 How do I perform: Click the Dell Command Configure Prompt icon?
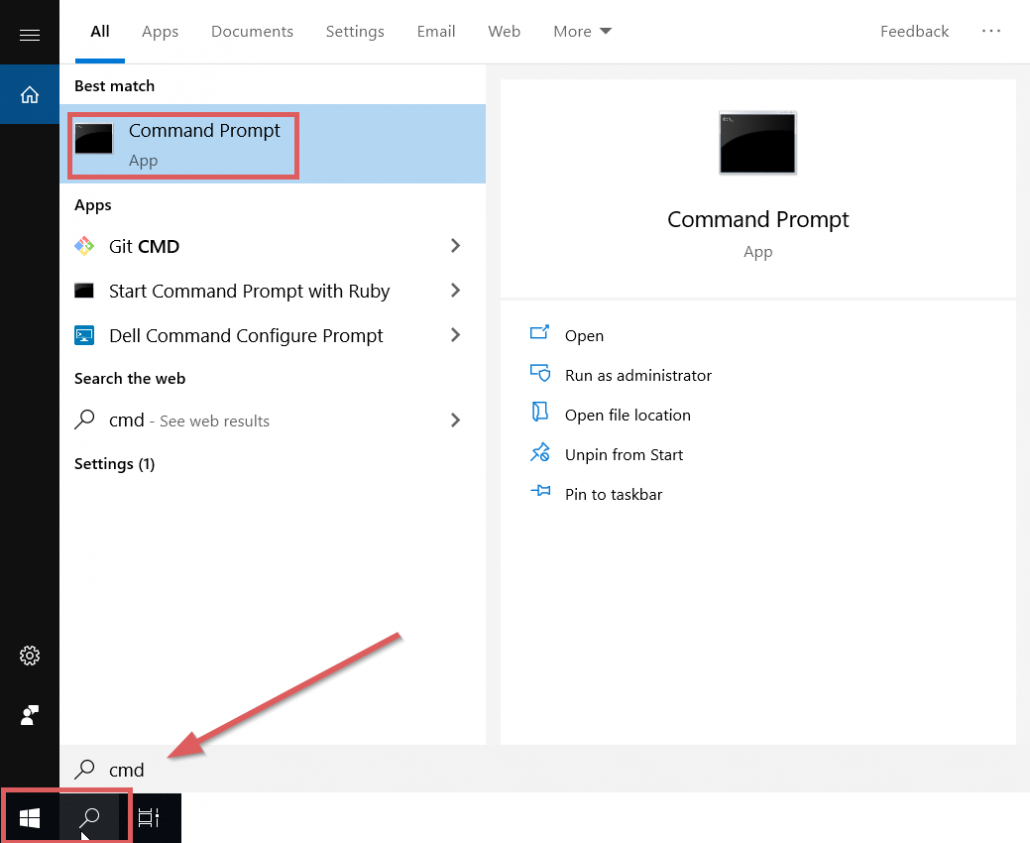(84, 335)
